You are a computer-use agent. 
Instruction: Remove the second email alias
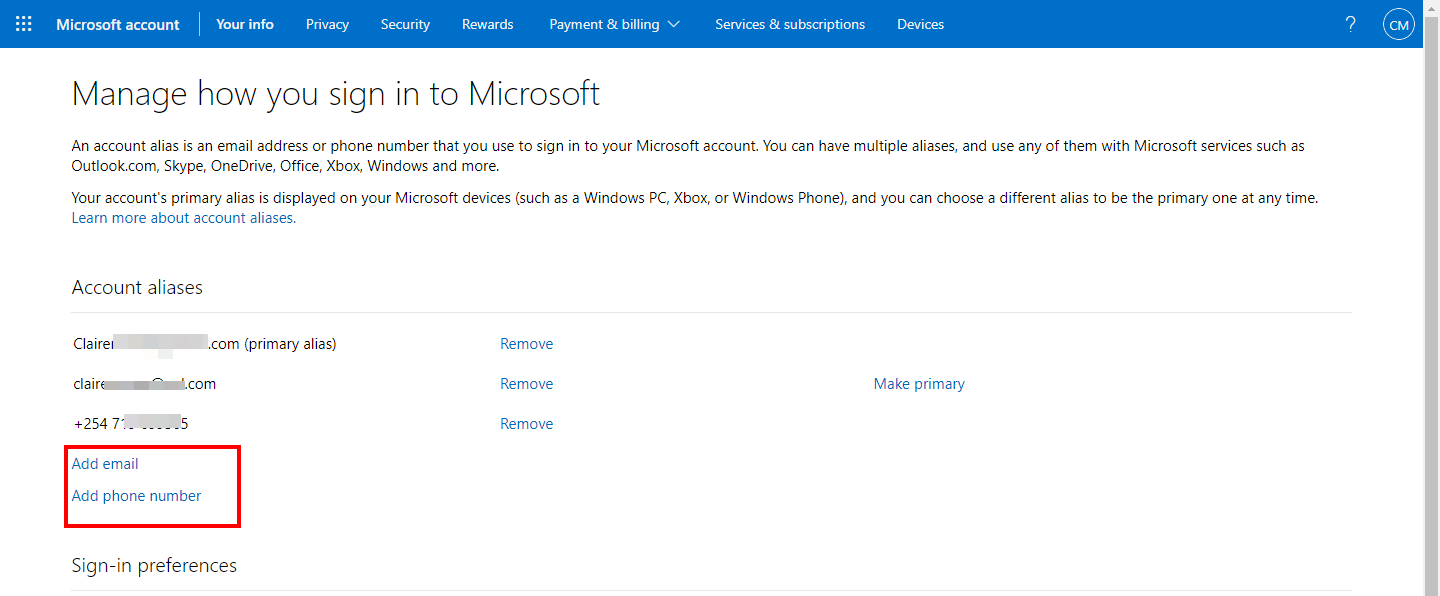pyautogui.click(x=526, y=384)
